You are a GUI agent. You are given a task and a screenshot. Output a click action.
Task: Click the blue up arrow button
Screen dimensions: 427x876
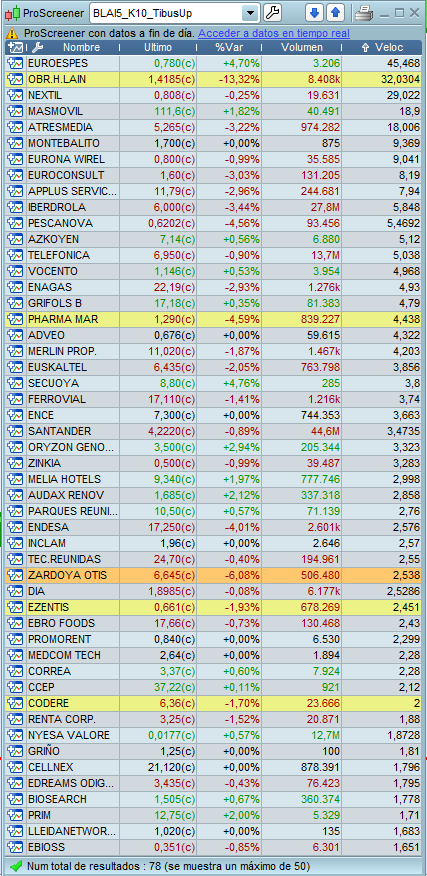335,13
